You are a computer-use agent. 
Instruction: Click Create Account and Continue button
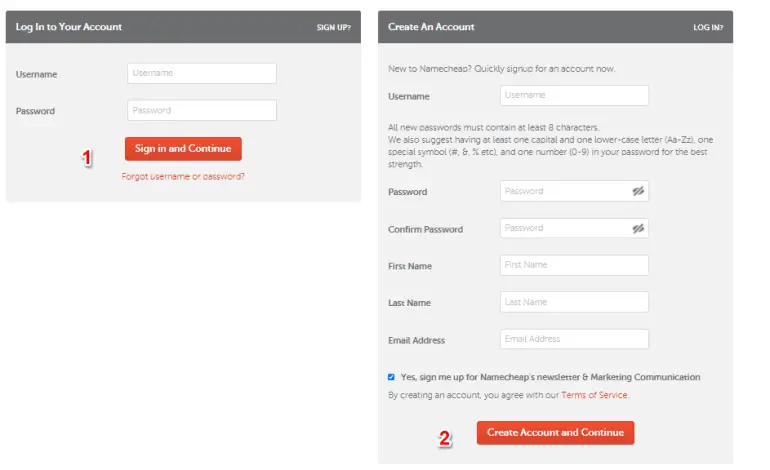pos(555,433)
